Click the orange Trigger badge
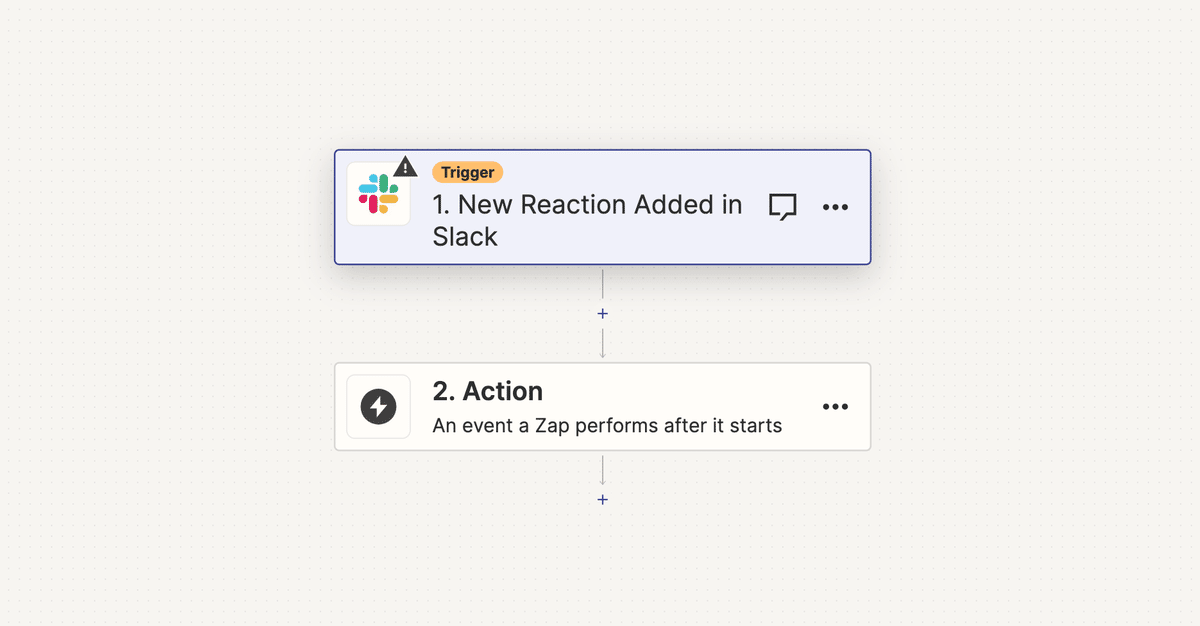This screenshot has height=626, width=1200. click(x=467, y=172)
